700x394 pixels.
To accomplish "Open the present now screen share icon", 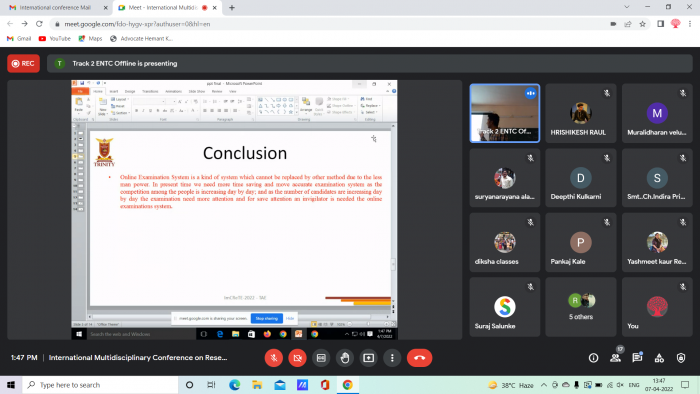I will tap(368, 358).
